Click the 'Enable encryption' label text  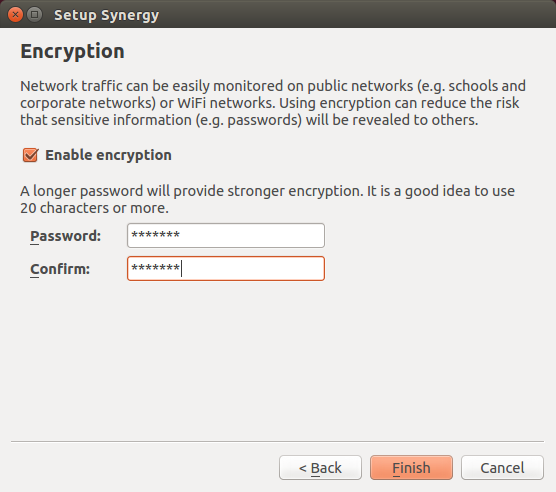(x=108, y=155)
